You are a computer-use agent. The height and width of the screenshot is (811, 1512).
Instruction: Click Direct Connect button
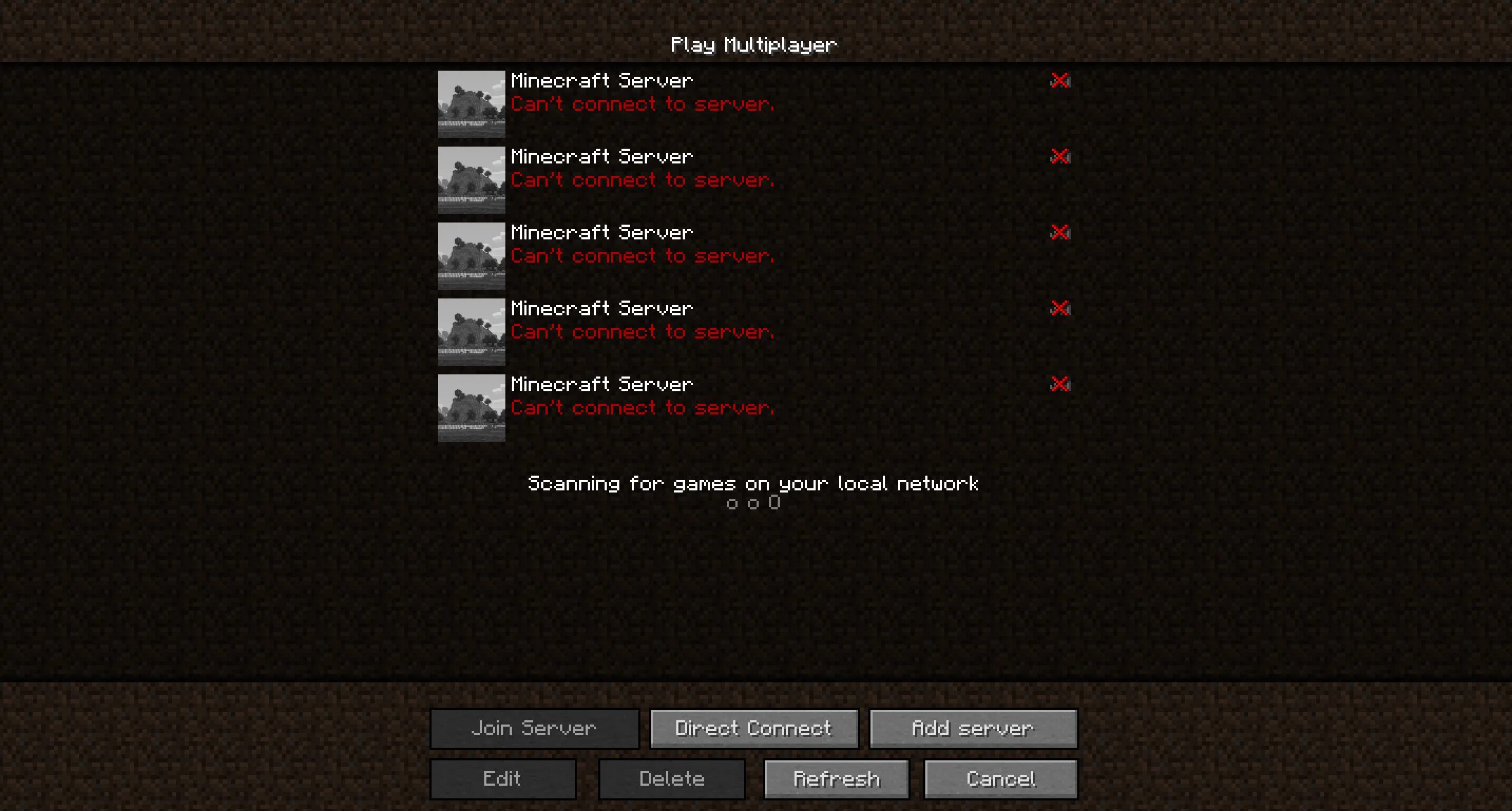tap(755, 728)
